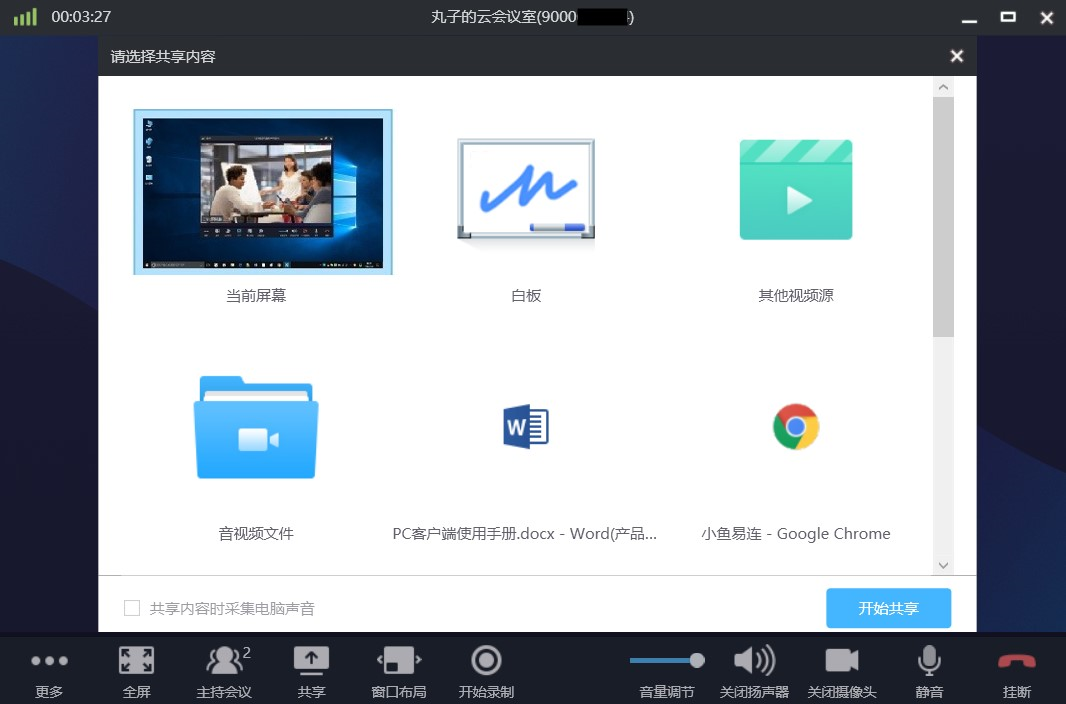This screenshot has height=704, width=1066.
Task: Click the 音视频文件 label
Action: (256, 533)
